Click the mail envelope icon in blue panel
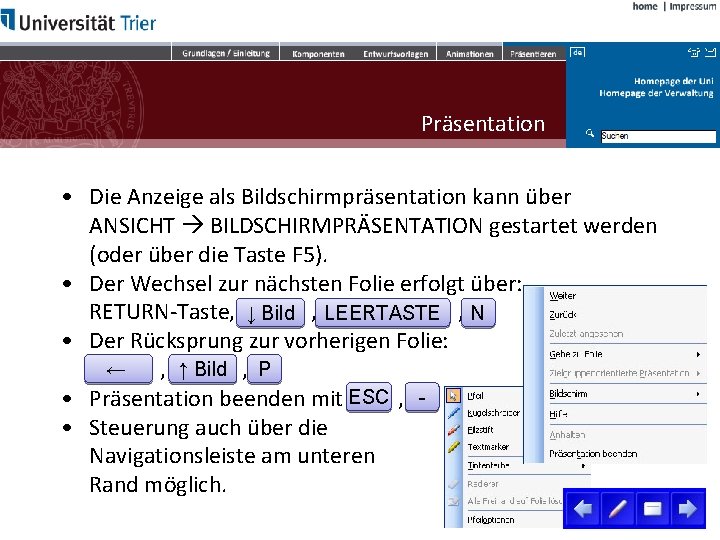 point(710,52)
